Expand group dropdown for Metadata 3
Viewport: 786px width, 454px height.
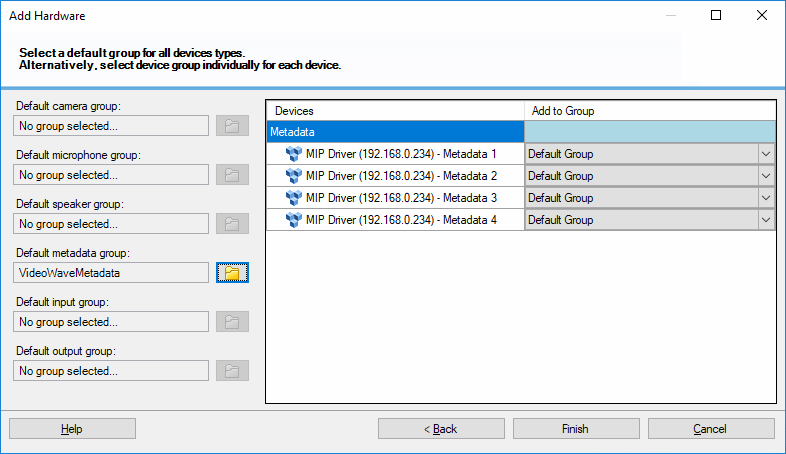pyautogui.click(x=765, y=198)
